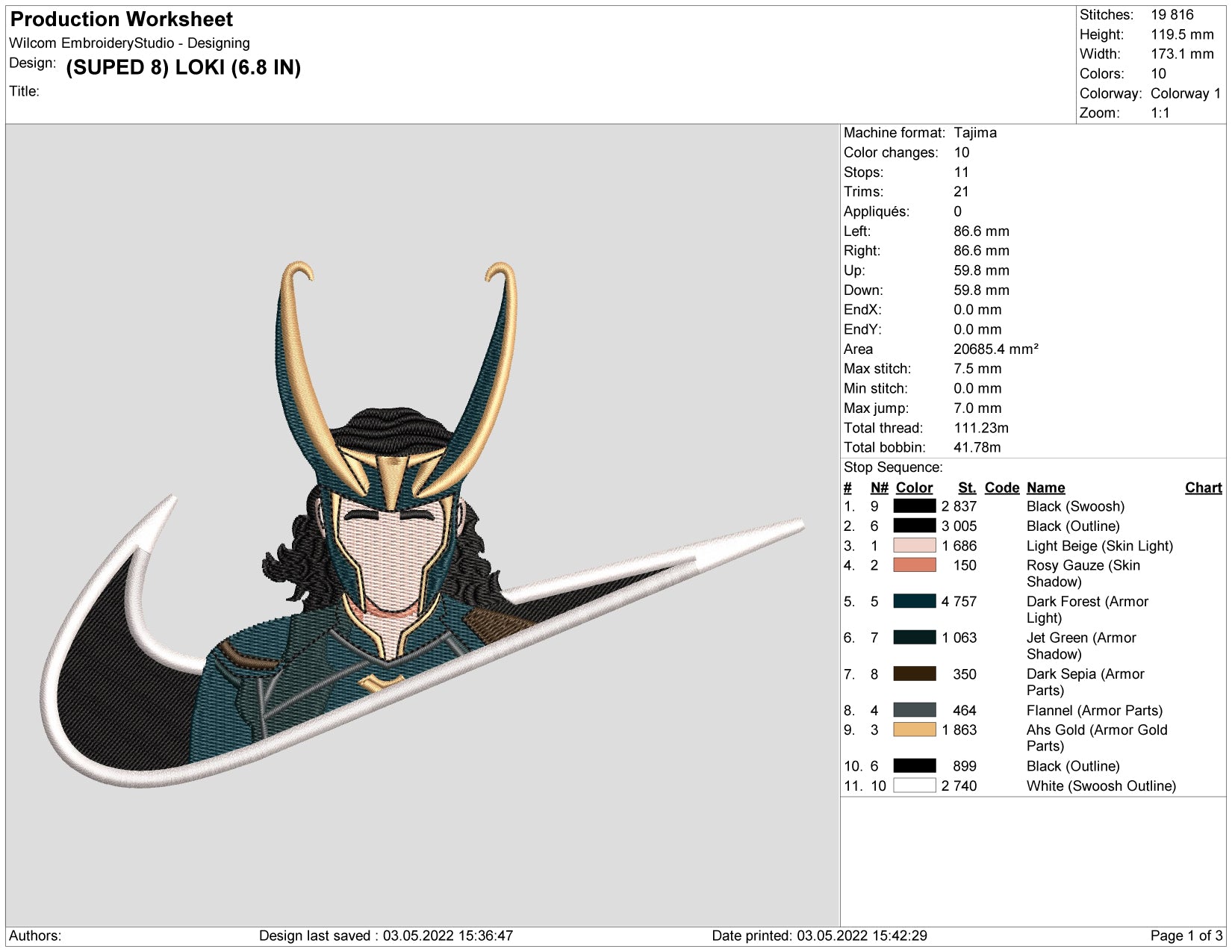This screenshot has width=1232, height=952.
Task: Click the Width value '173.1 mm'
Action: [x=1182, y=54]
